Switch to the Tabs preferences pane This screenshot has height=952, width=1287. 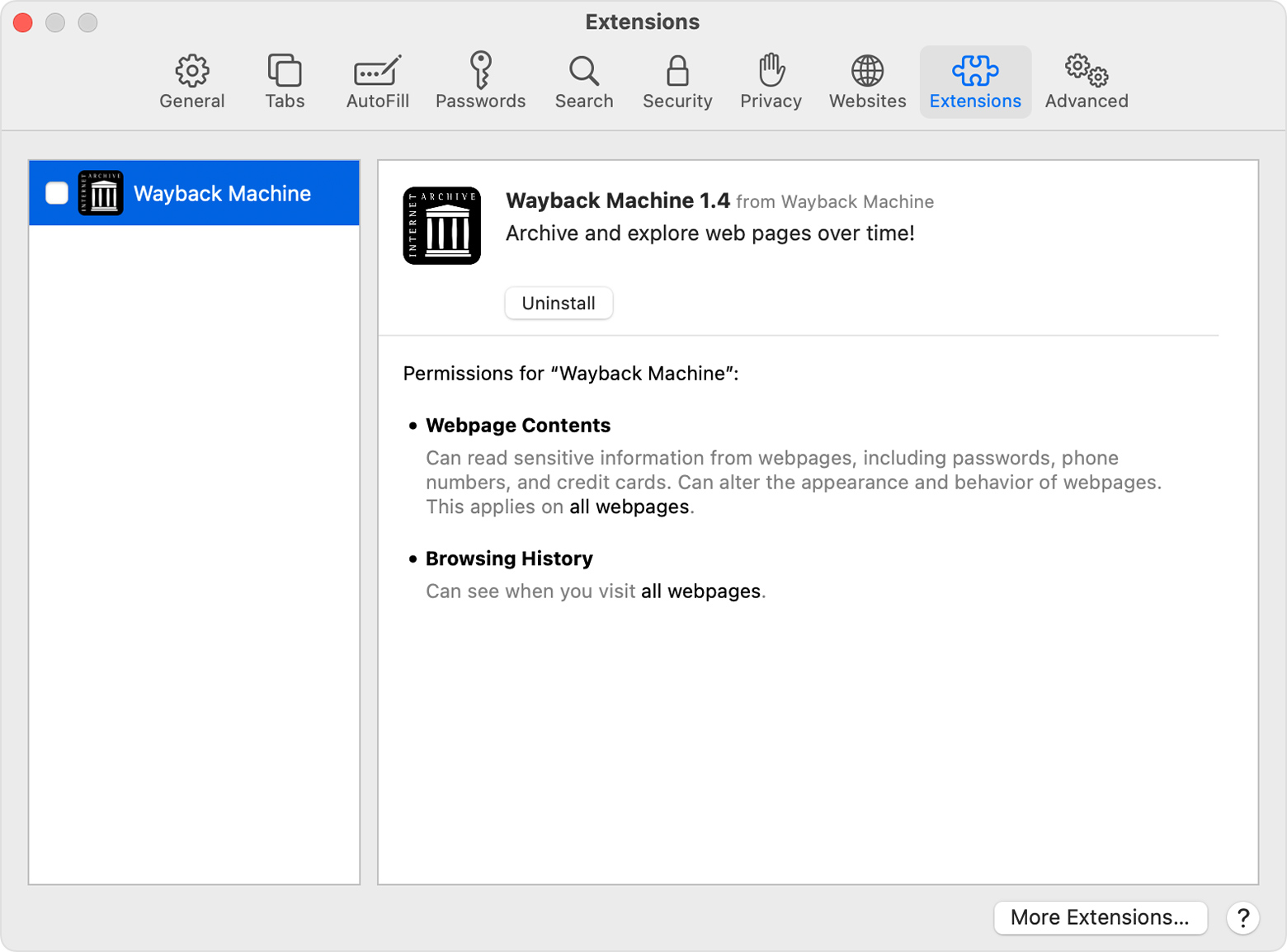coord(285,82)
